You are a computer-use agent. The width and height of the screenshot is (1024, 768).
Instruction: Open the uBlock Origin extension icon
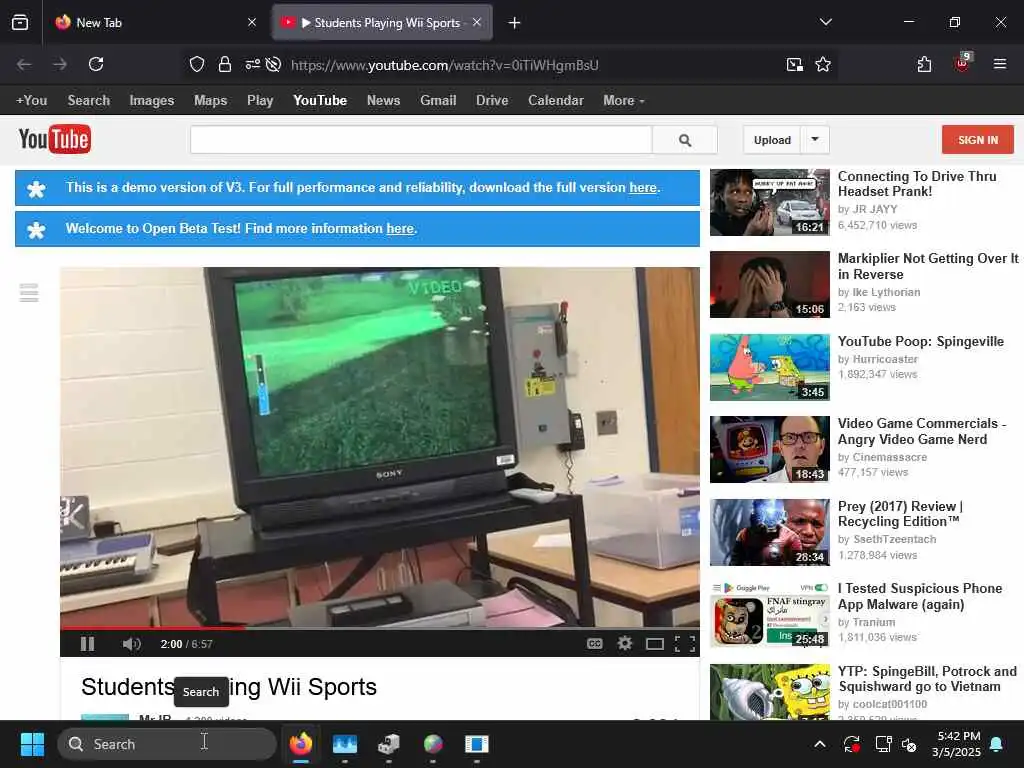point(963,63)
